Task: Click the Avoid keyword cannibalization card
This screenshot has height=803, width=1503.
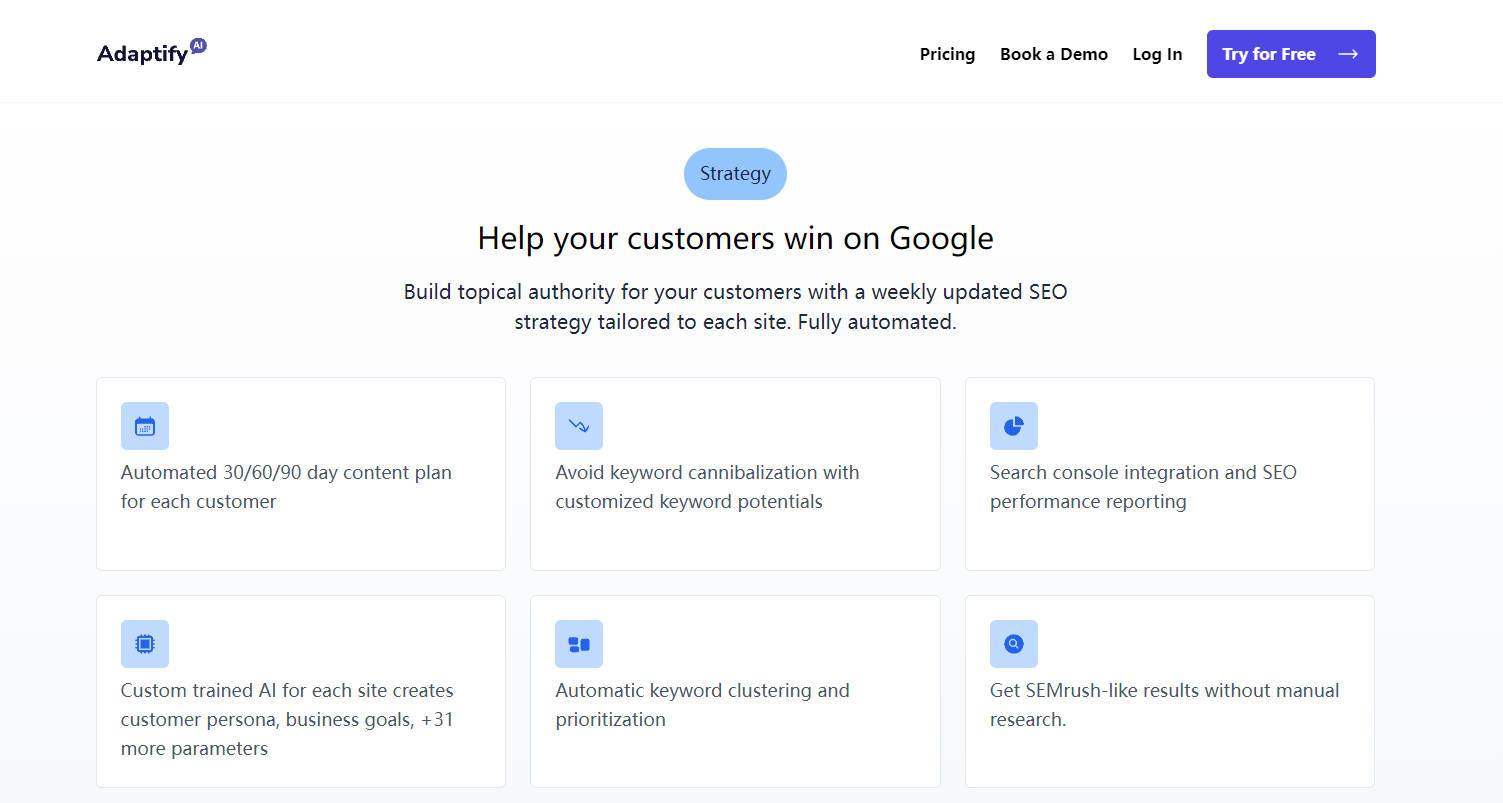Action: coord(735,473)
